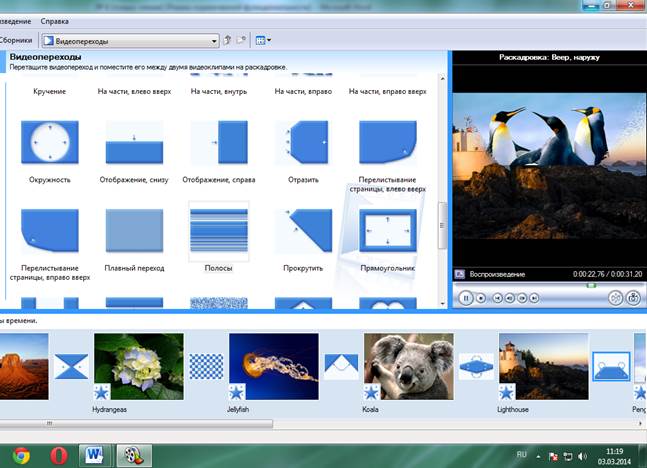The height and width of the screenshot is (468, 647).
Task: Click the effects star on Lighthouse clip
Action: tap(507, 392)
